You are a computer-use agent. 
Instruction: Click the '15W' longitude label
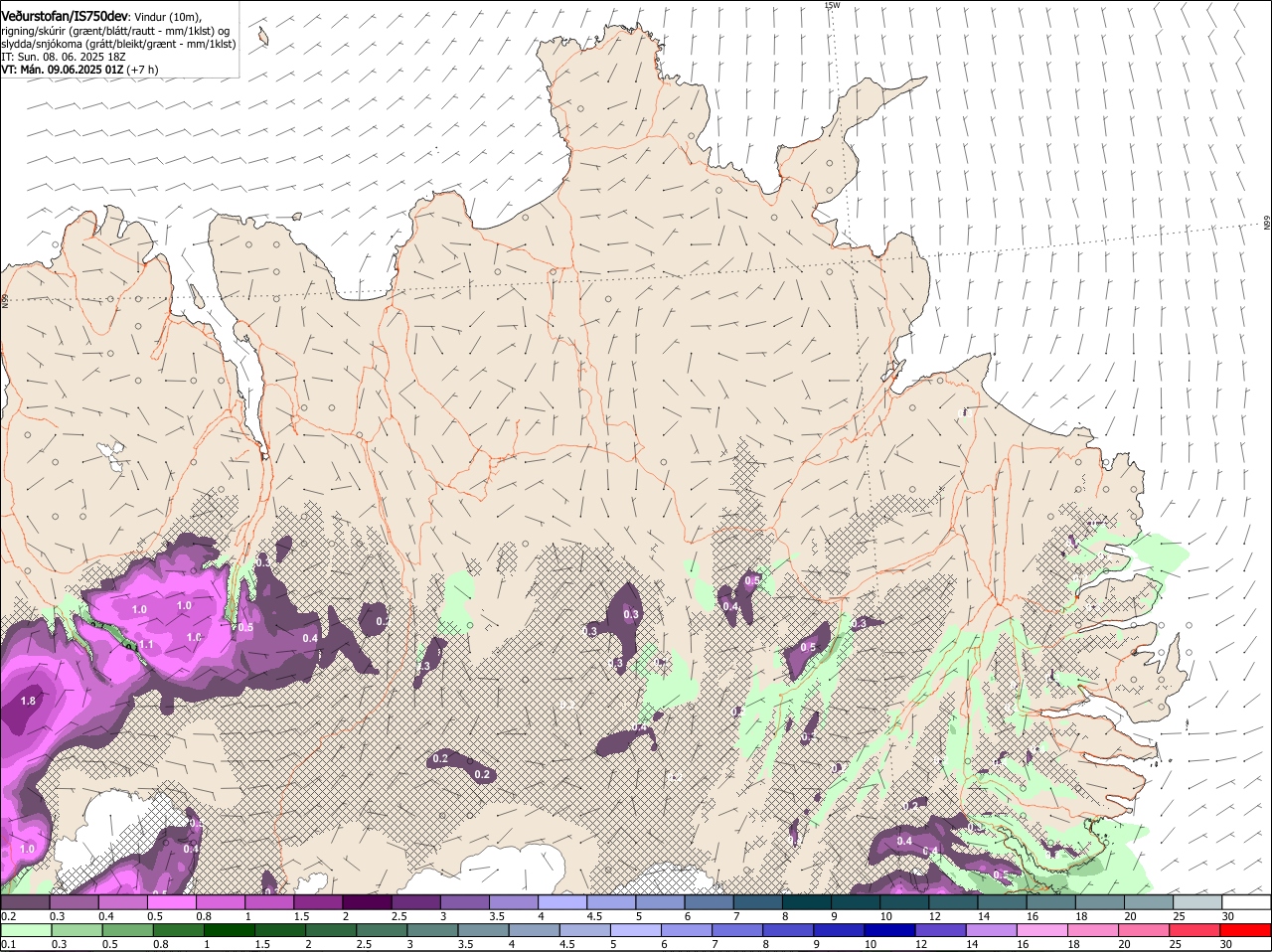[x=832, y=5]
